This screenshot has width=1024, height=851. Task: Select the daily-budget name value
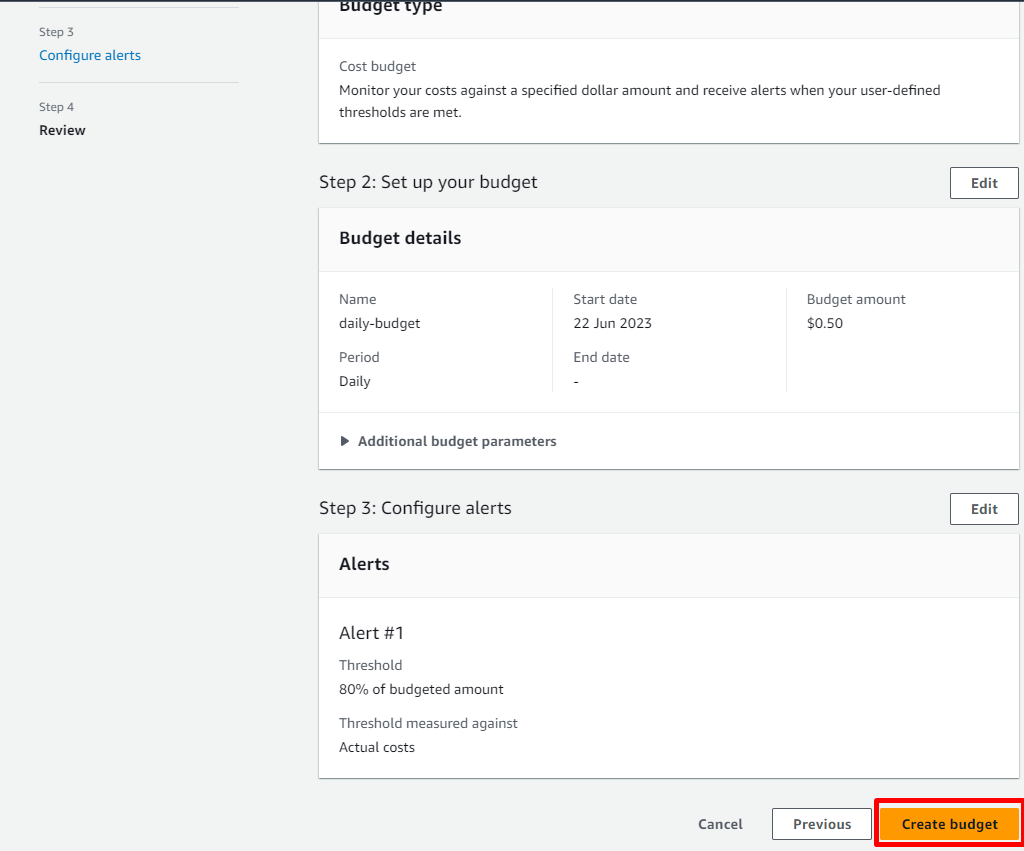click(379, 323)
